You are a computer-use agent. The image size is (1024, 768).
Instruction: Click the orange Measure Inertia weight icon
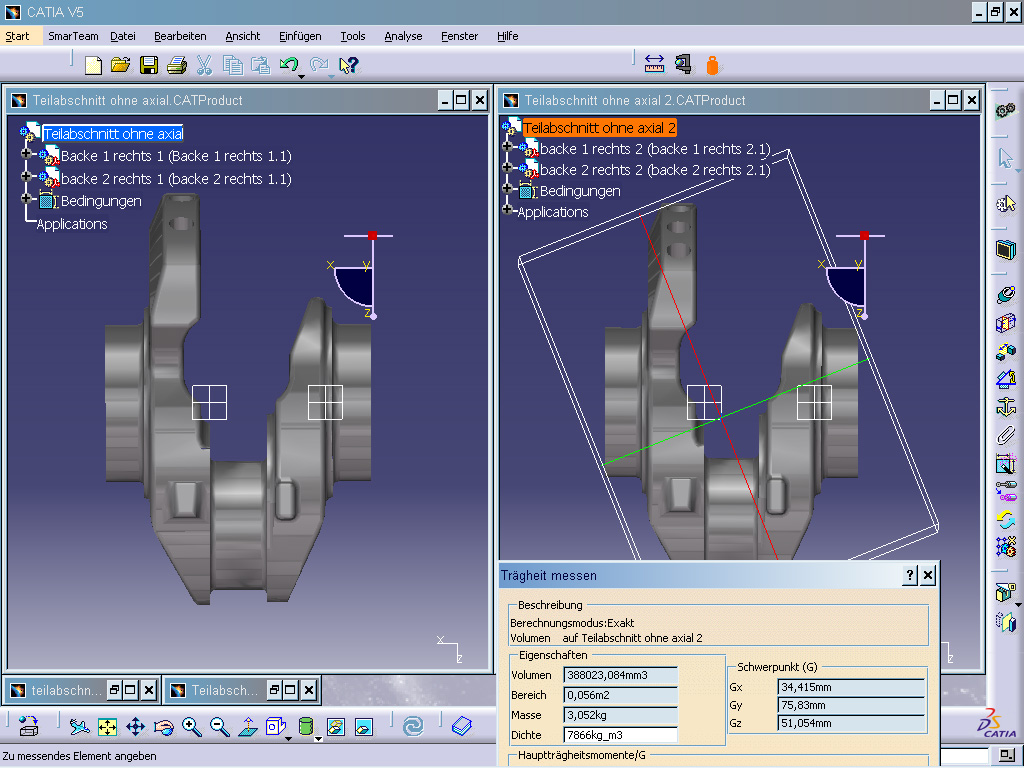[712, 65]
